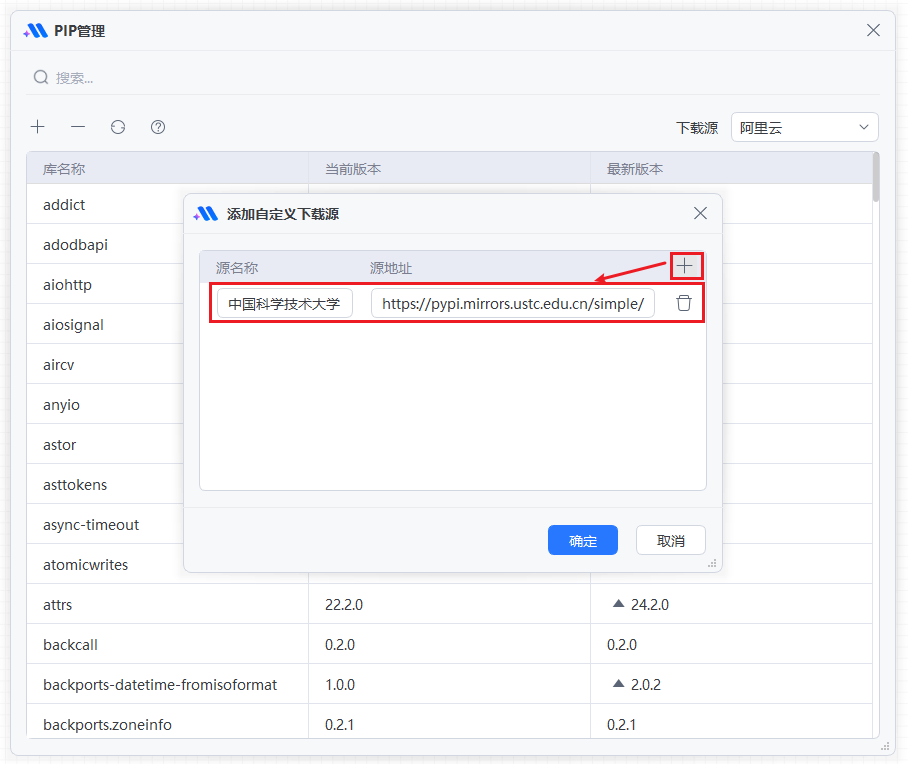Refresh the package list
The height and width of the screenshot is (764, 908).
coord(118,127)
